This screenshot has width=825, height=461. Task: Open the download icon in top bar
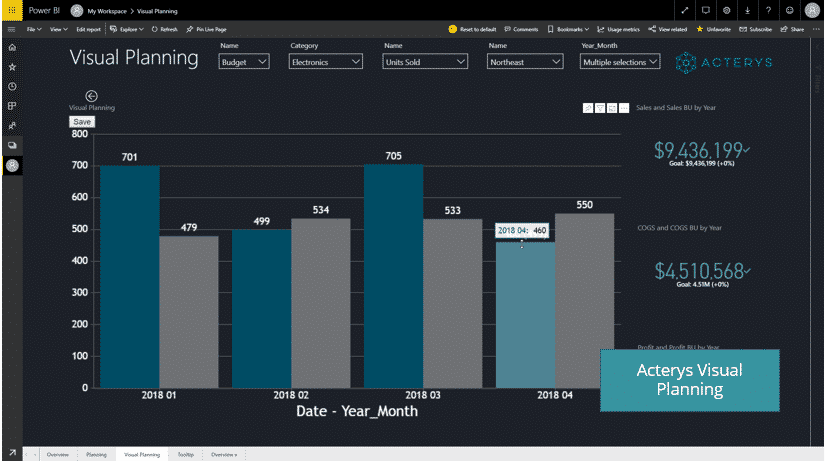[747, 10]
